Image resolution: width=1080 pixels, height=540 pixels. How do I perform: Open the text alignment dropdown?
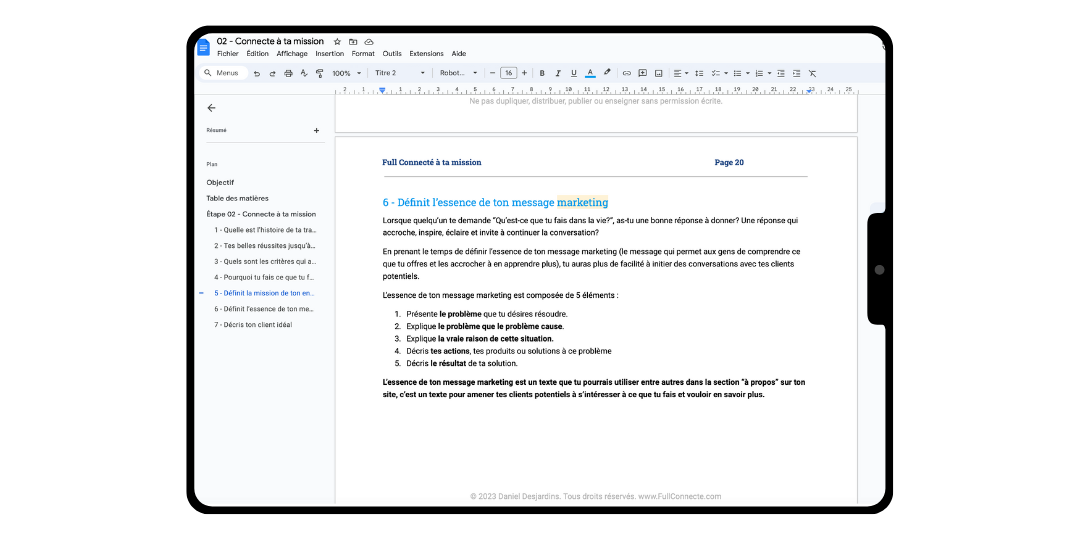click(681, 73)
